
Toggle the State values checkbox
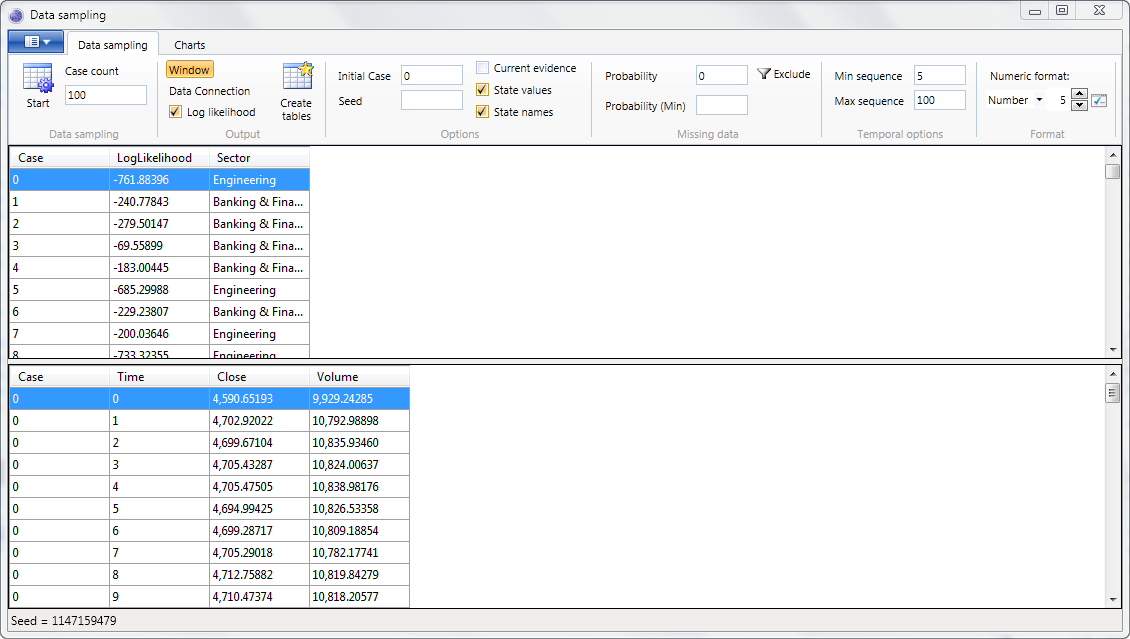pos(482,89)
